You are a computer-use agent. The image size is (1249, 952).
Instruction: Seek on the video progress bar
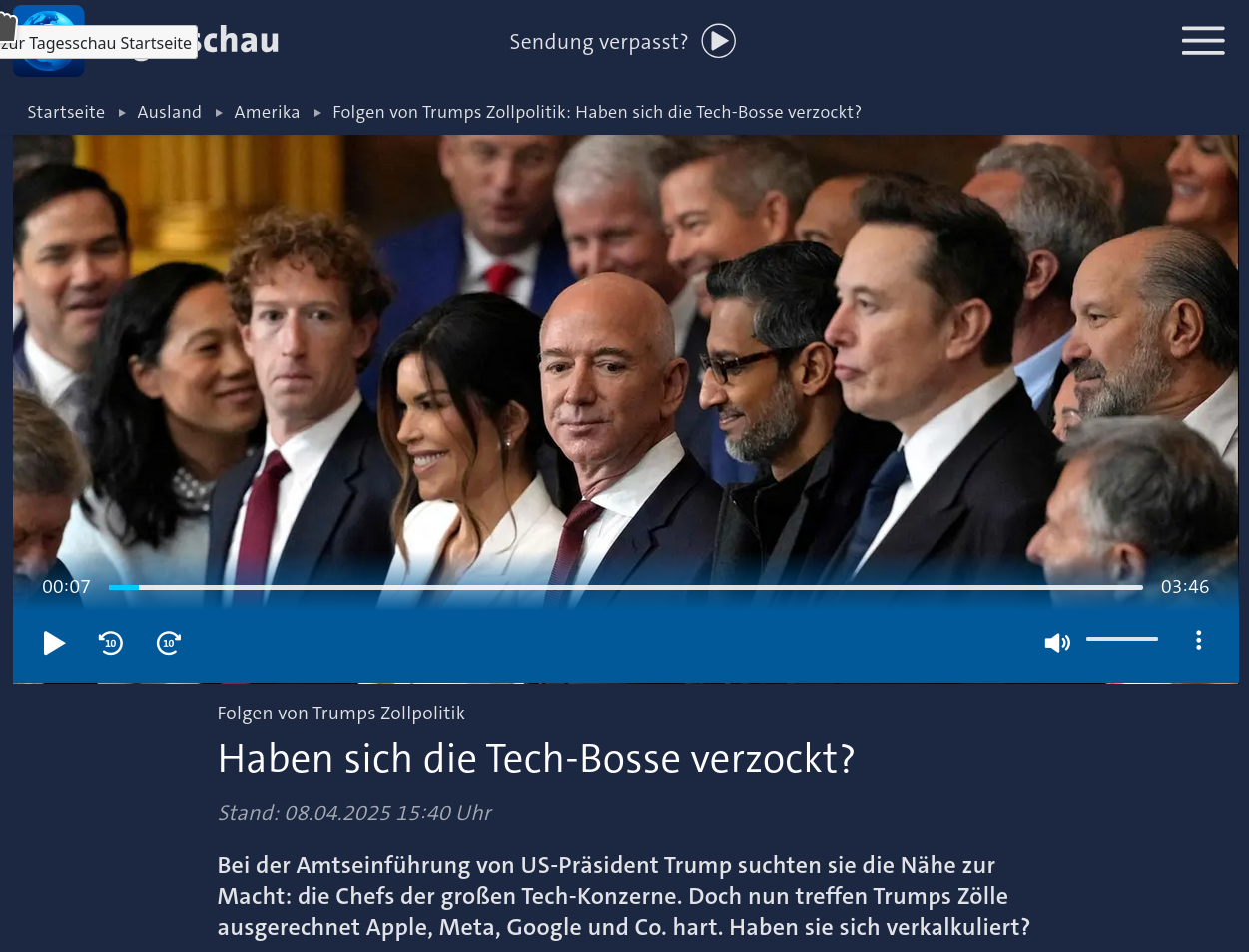(626, 587)
